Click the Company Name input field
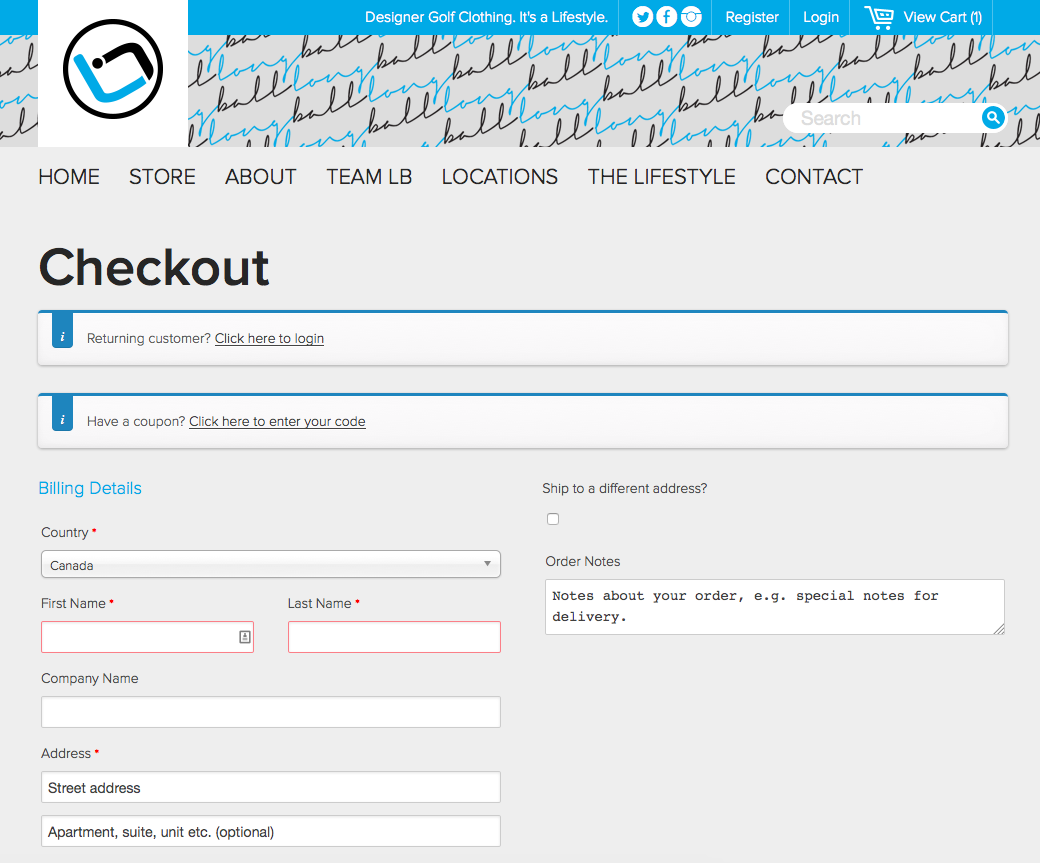 270,712
